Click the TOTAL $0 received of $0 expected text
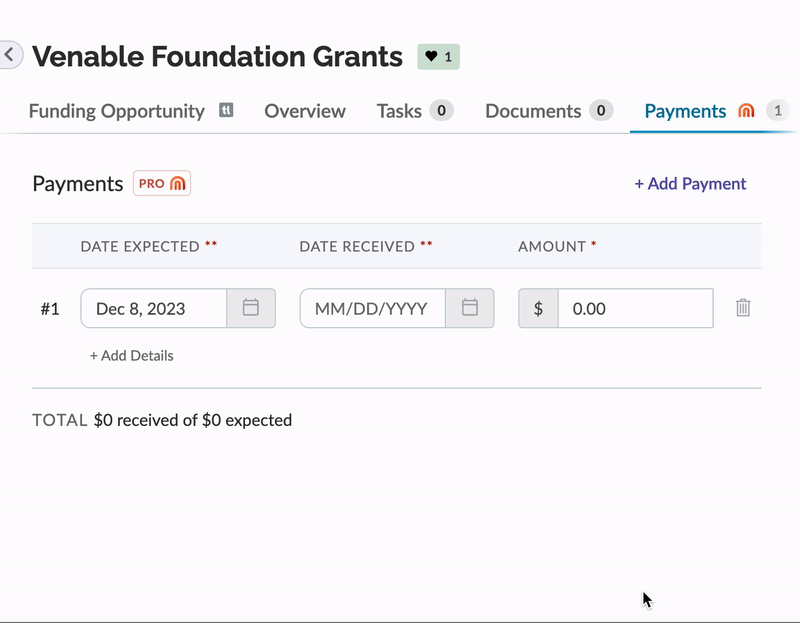Image resolution: width=800 pixels, height=623 pixels. (x=162, y=420)
